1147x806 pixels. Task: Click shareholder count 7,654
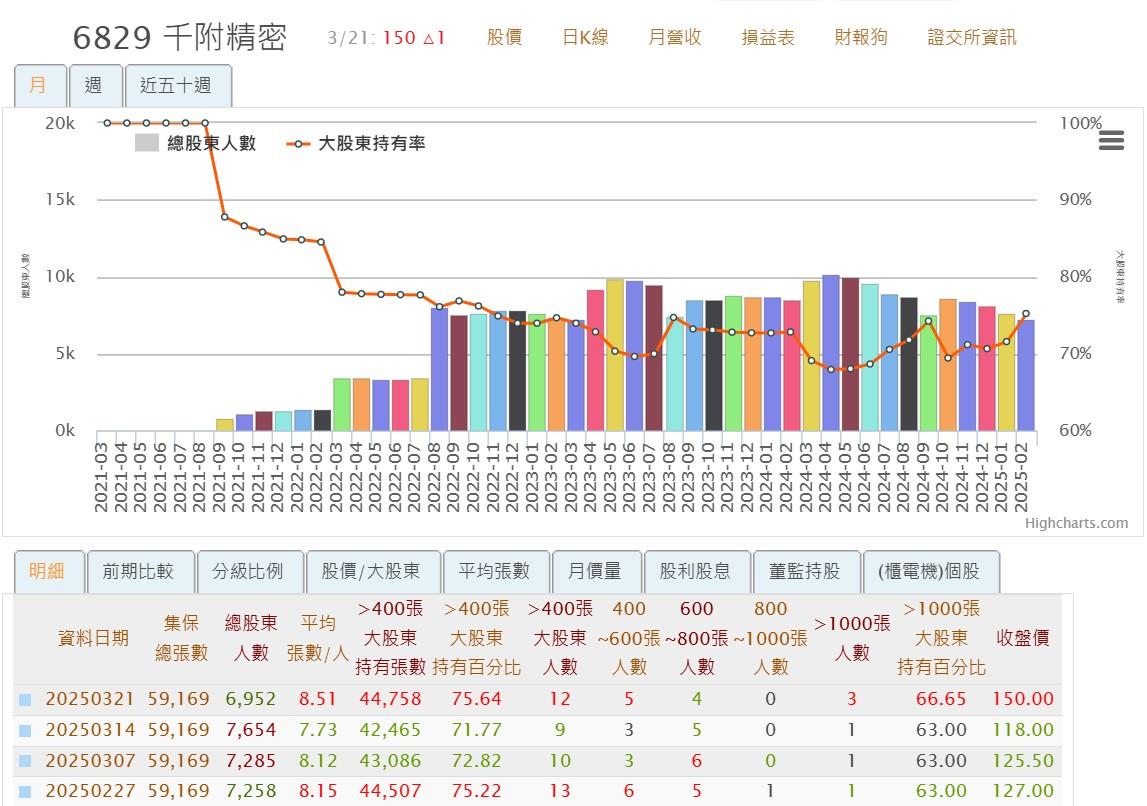pos(251,730)
